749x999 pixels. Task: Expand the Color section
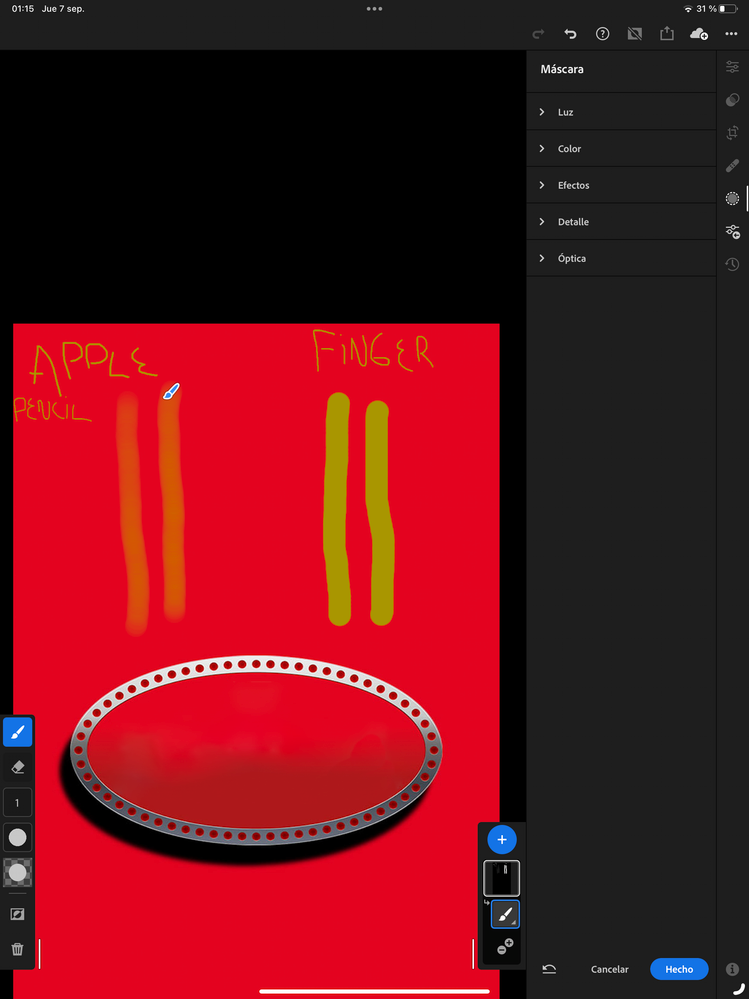coord(621,148)
